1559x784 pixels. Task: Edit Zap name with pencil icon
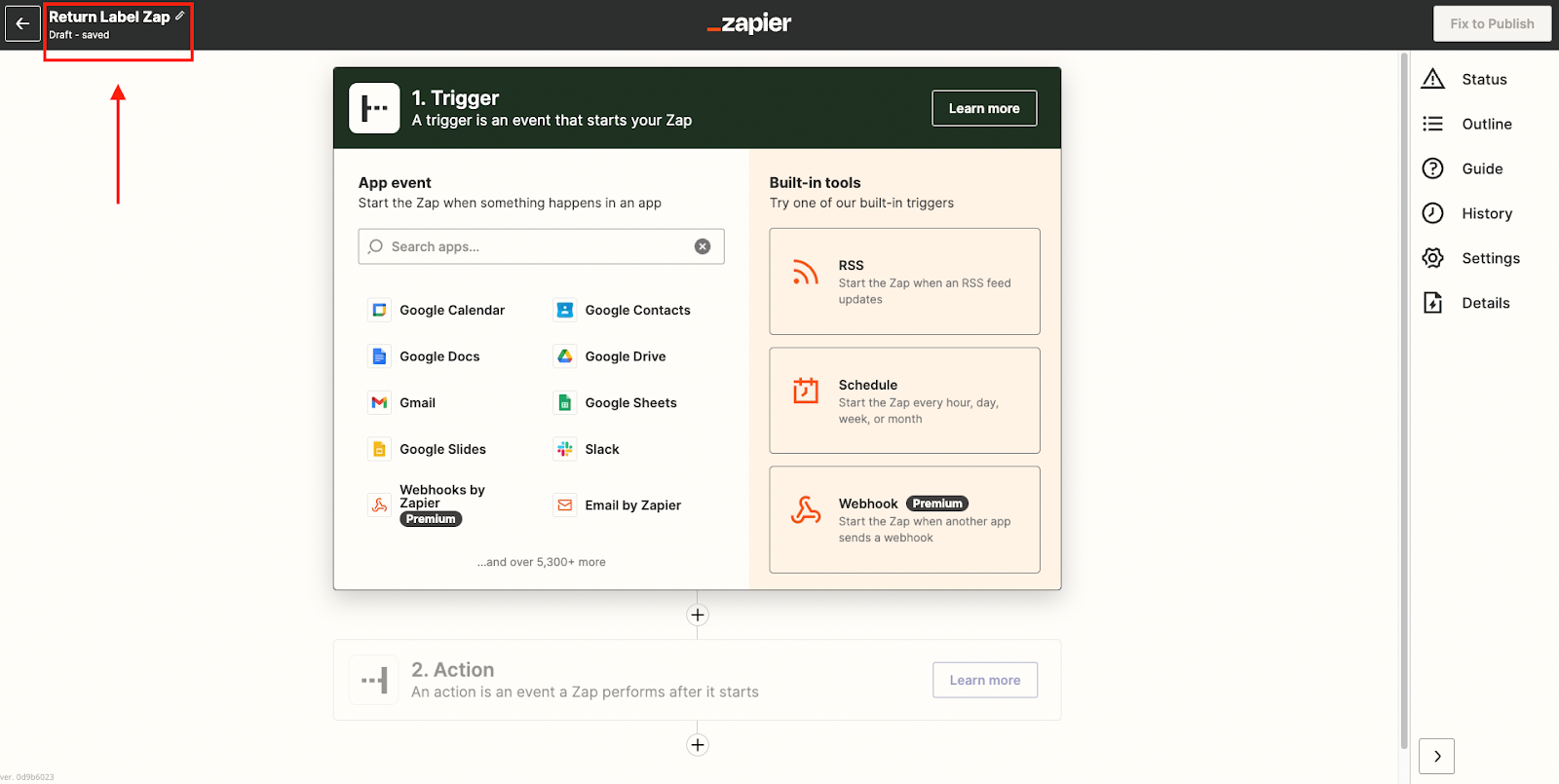coord(179,16)
